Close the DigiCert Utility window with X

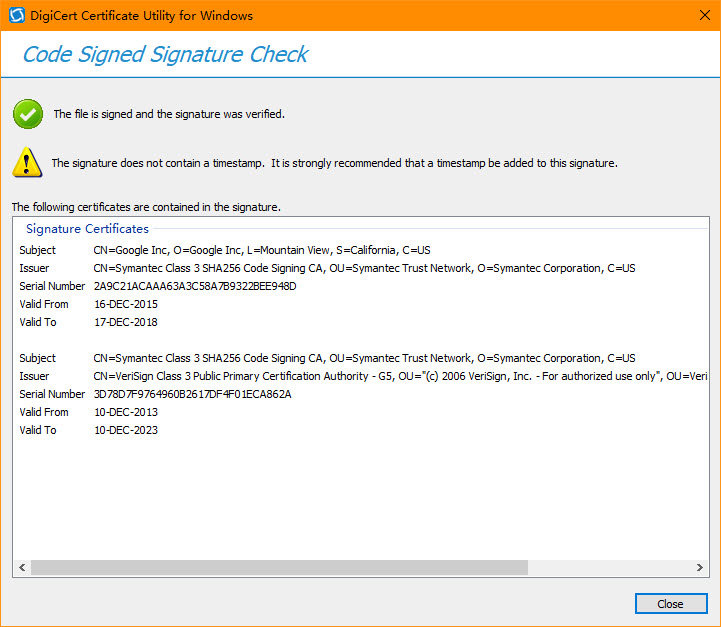(x=704, y=15)
